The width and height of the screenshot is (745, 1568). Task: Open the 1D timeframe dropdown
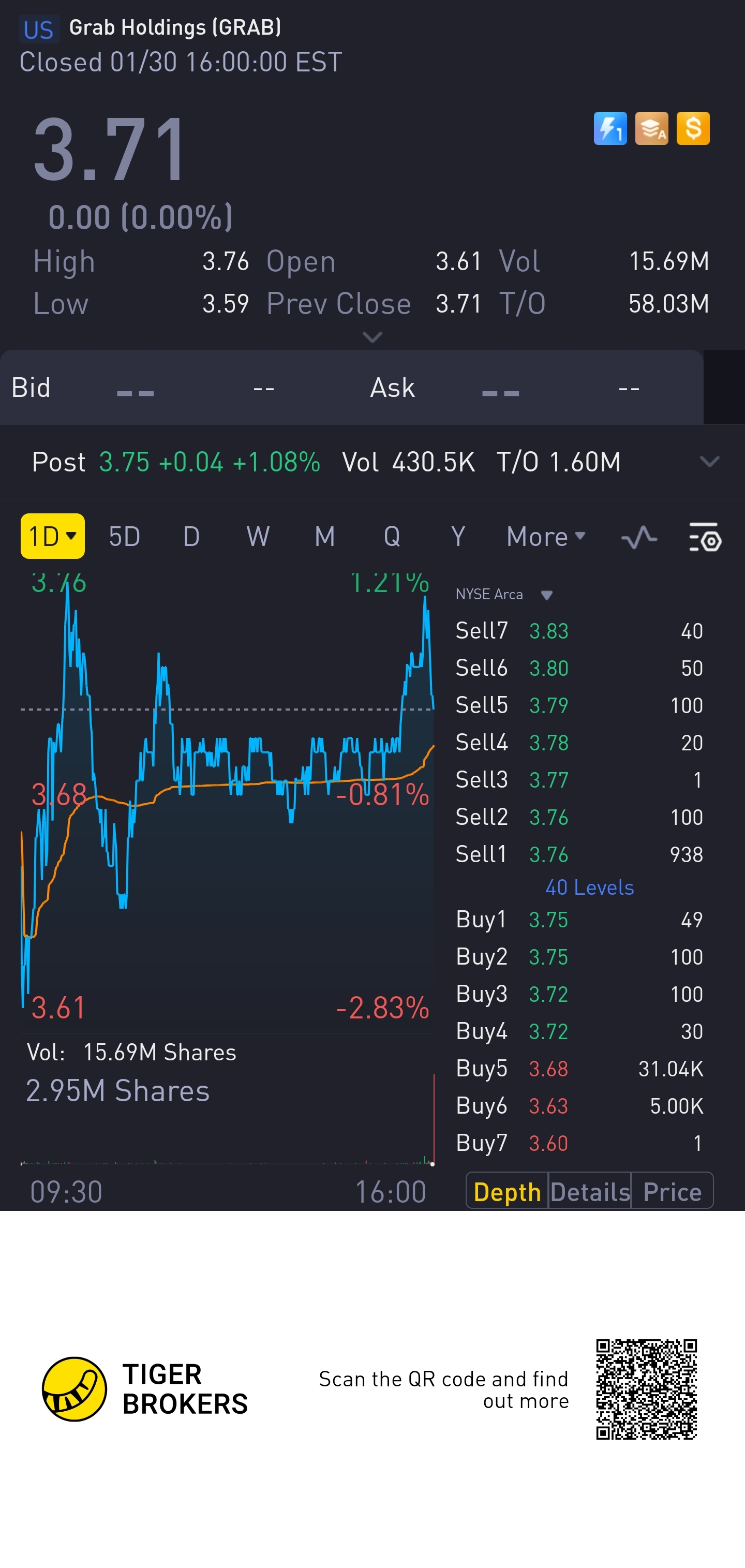tap(52, 536)
